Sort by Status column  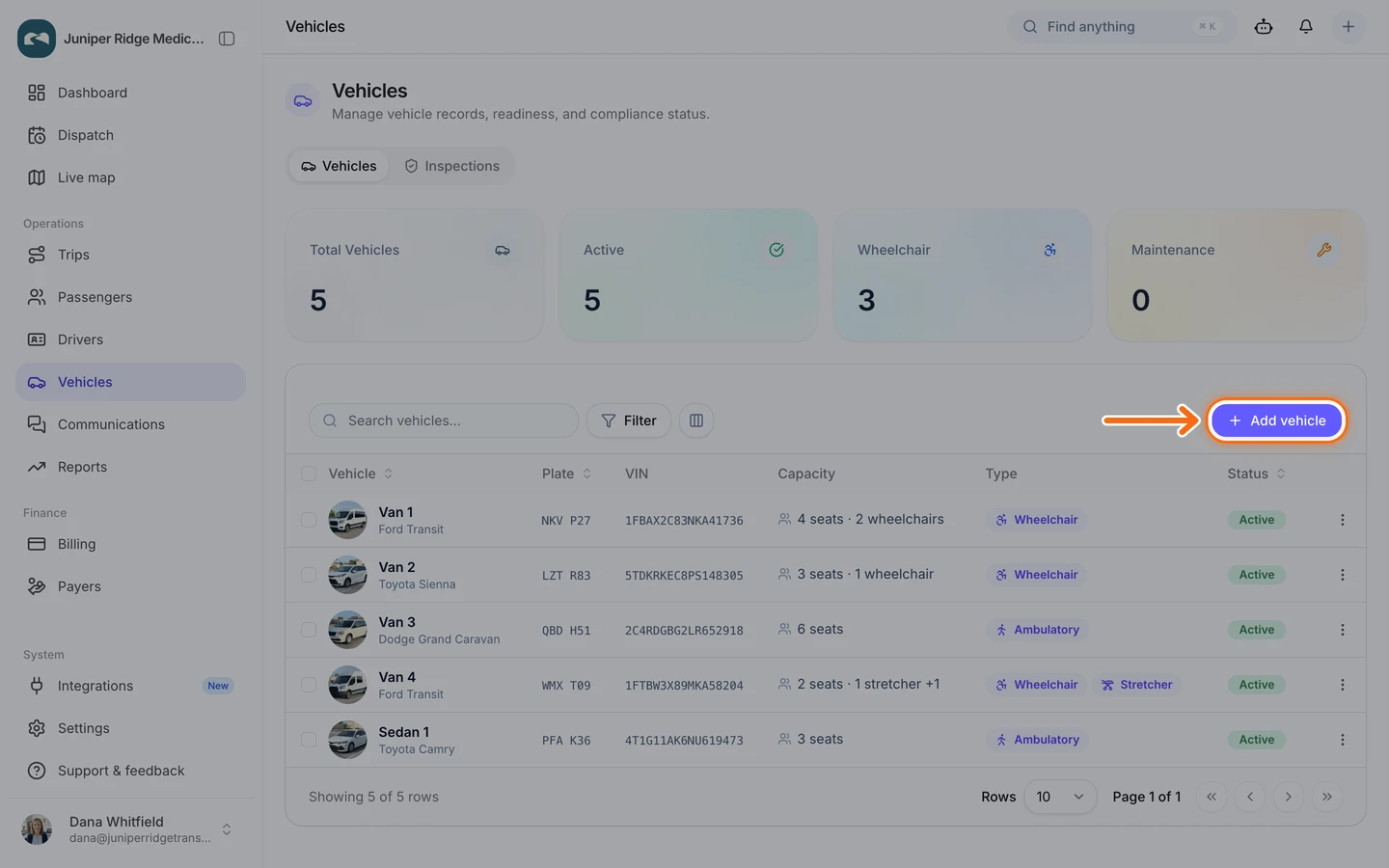pos(1256,474)
